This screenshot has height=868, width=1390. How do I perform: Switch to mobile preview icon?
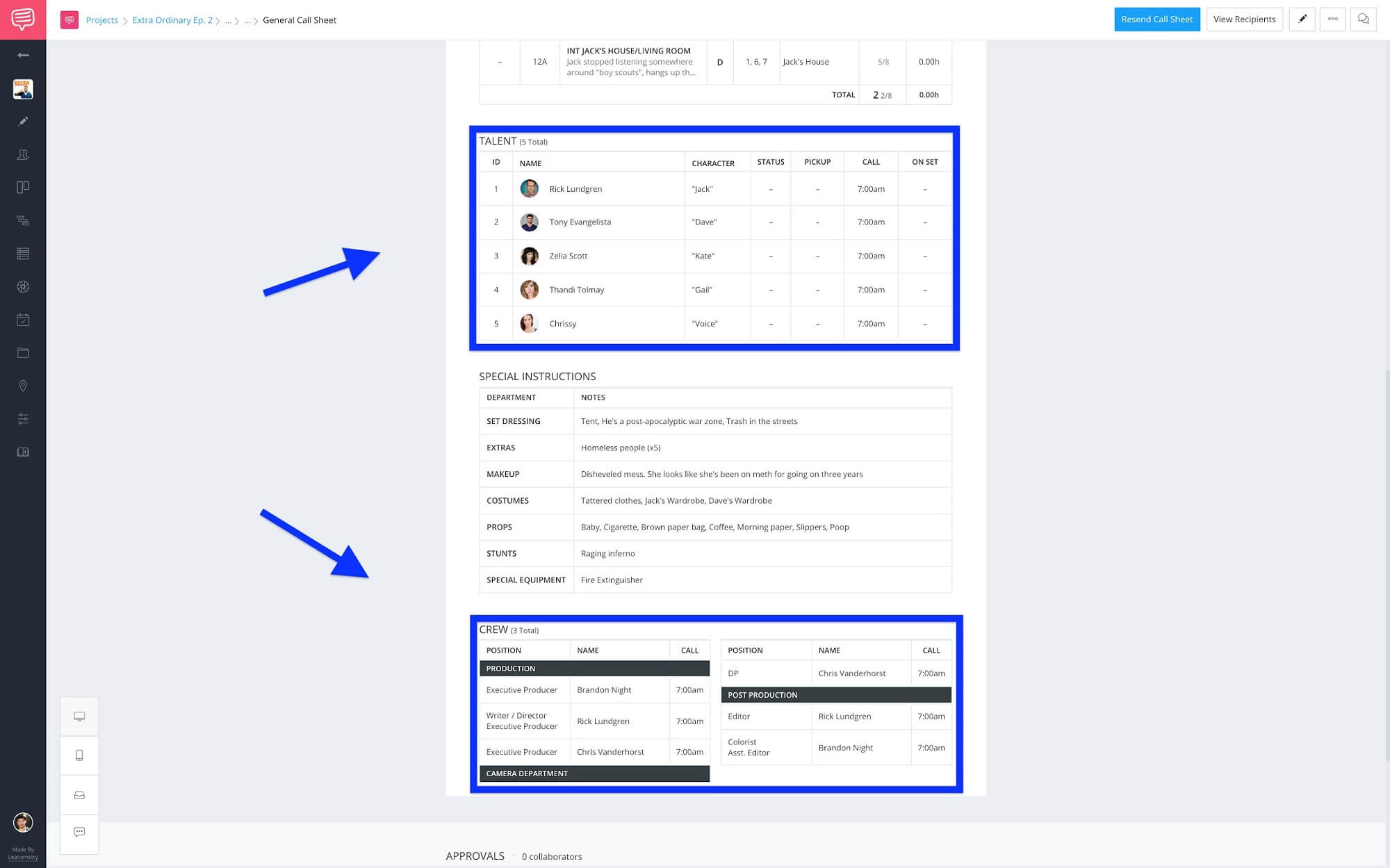[x=79, y=755]
